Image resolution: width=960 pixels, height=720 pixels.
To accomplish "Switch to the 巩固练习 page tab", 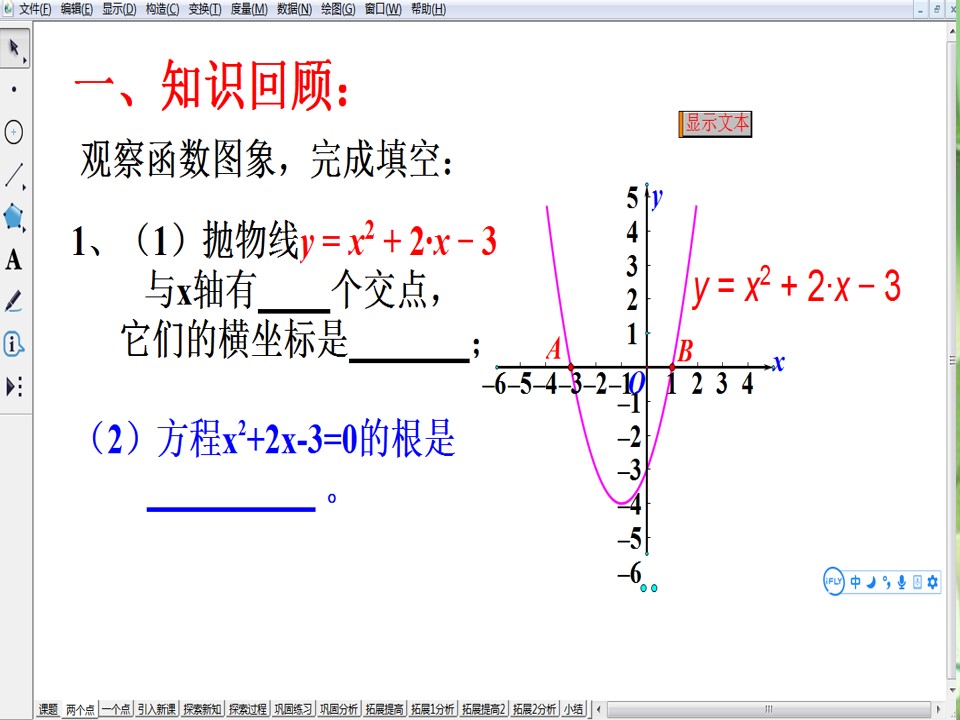I will point(293,710).
